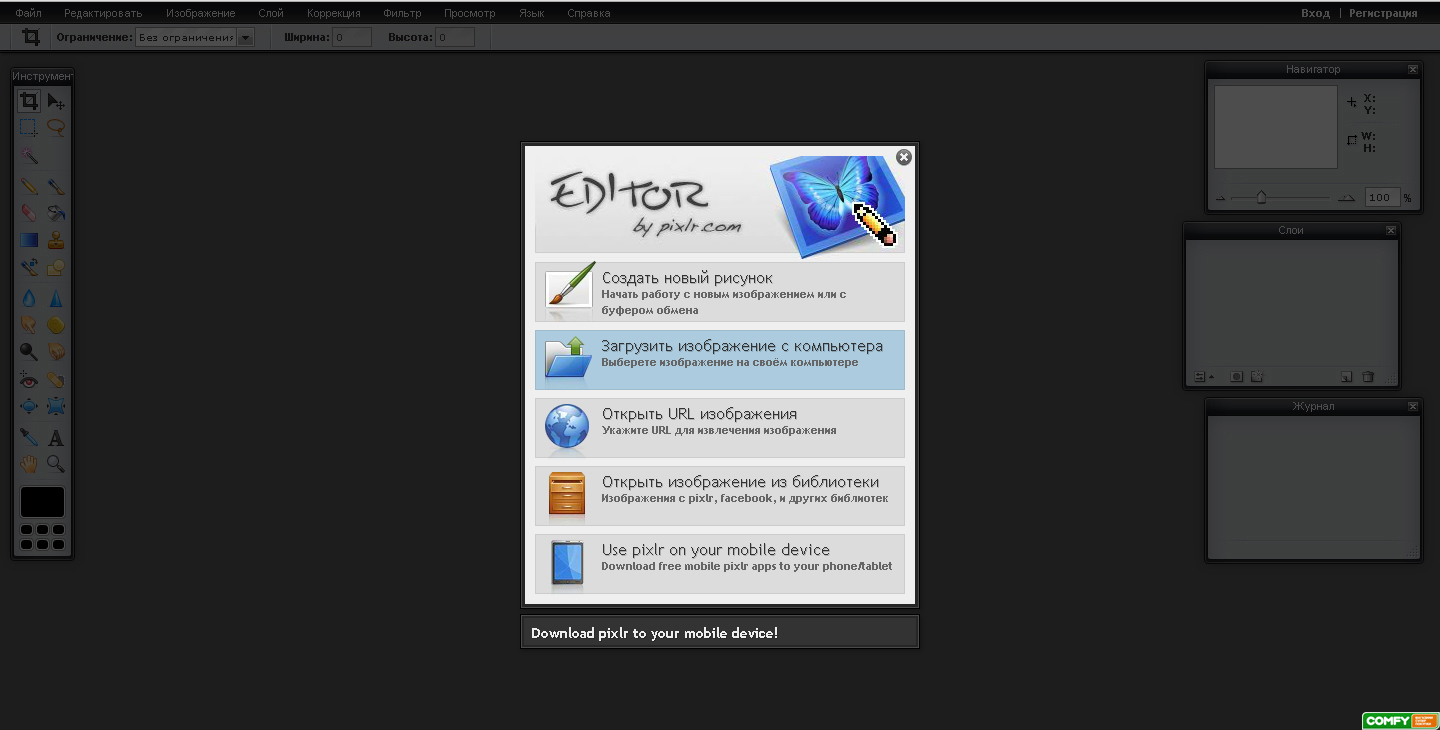1440x730 pixels.
Task: Select the Type text tool
Action: click(56, 437)
